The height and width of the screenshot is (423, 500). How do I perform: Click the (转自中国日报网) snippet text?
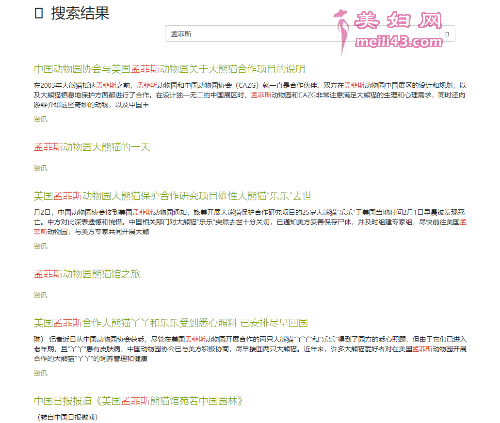[x=68, y=417]
